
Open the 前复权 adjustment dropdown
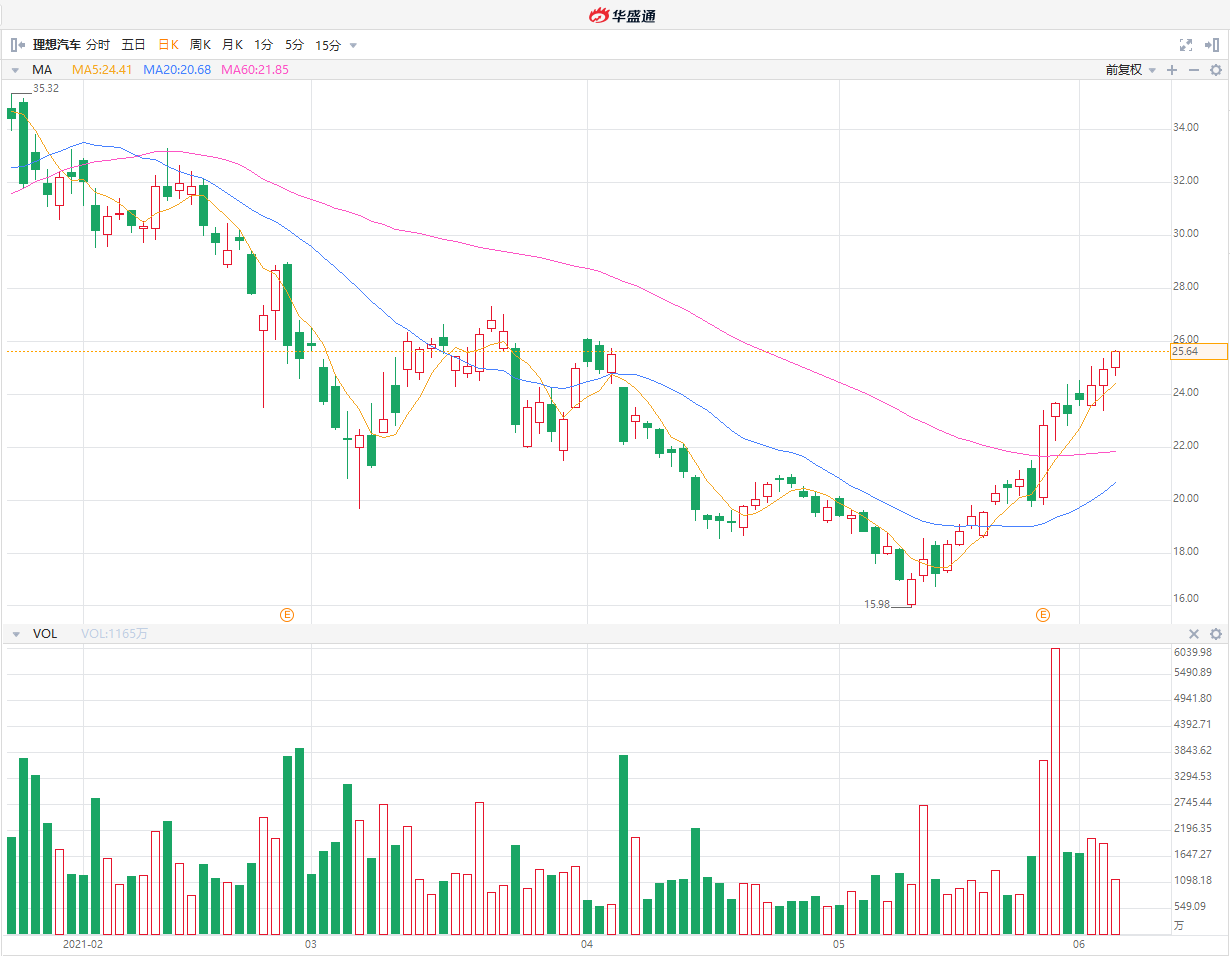[1130, 70]
